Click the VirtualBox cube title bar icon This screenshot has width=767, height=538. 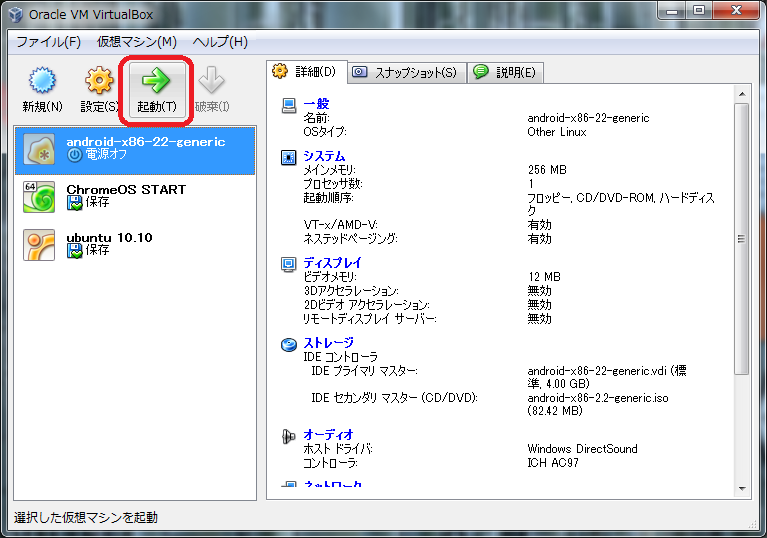coord(16,14)
